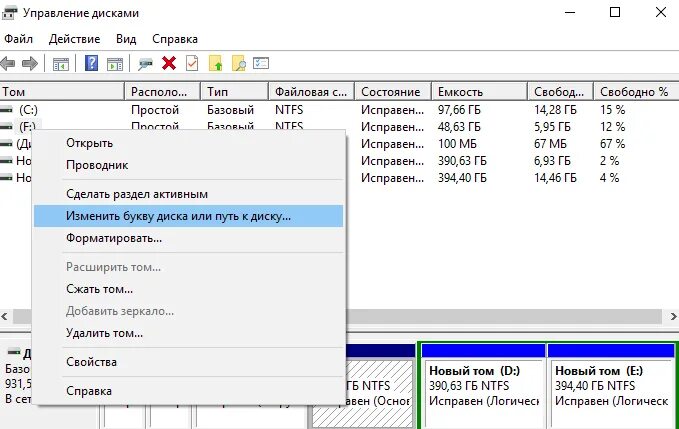Maximize the Disk Management window

click(x=615, y=12)
